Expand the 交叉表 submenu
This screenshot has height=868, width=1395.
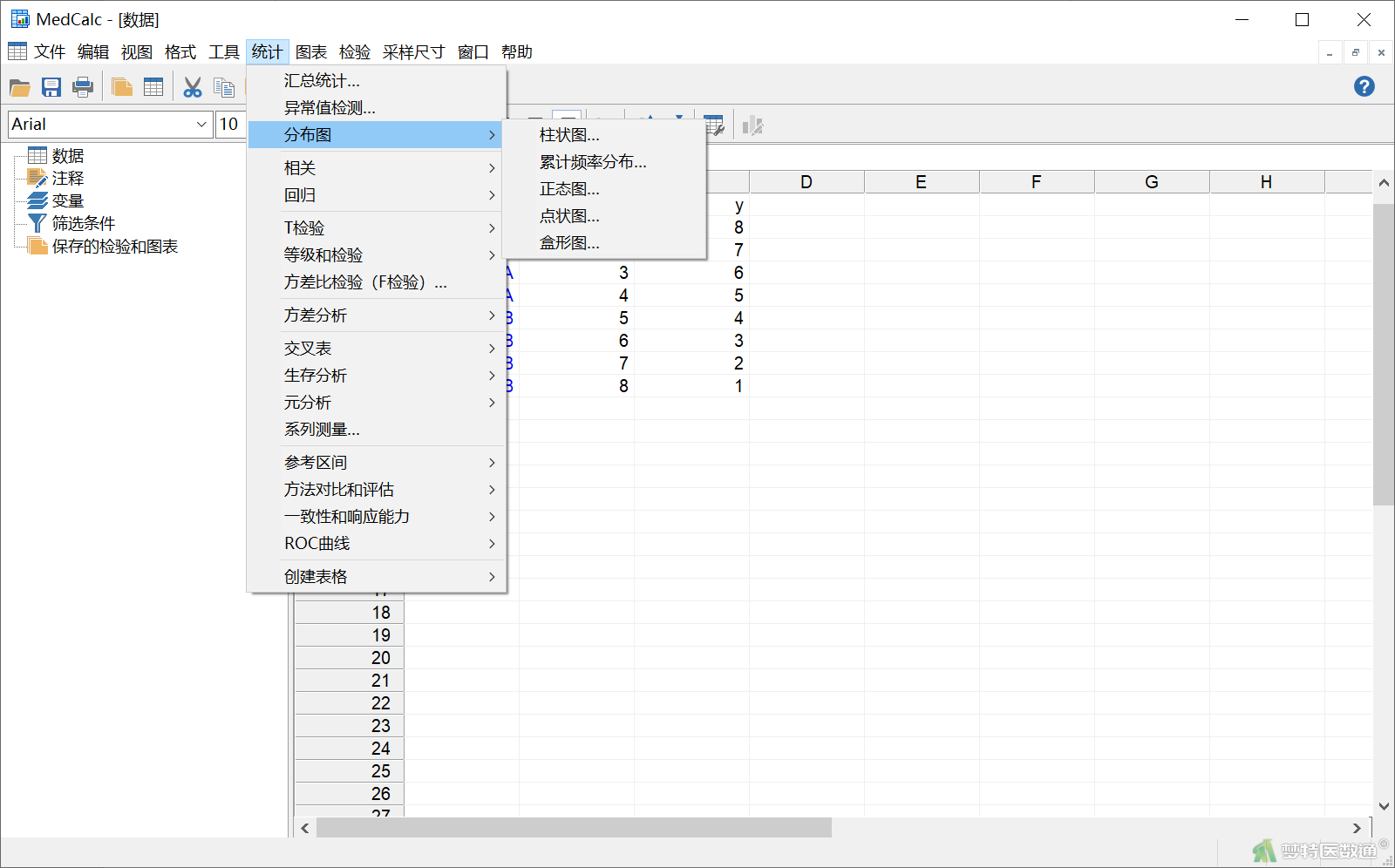(377, 349)
